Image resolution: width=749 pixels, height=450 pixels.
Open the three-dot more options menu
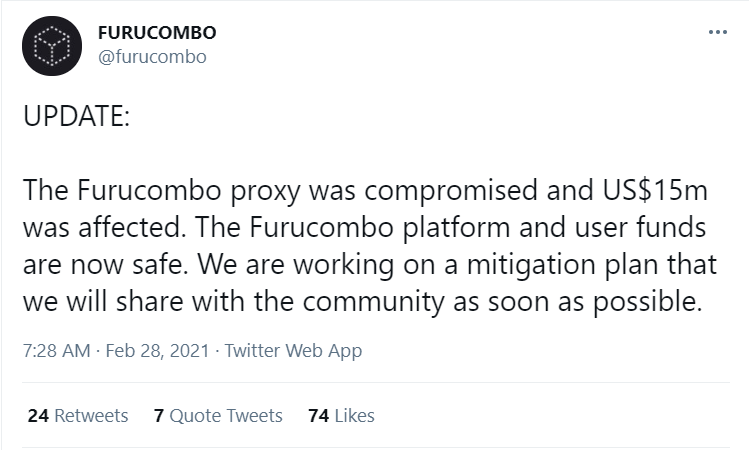(718, 33)
